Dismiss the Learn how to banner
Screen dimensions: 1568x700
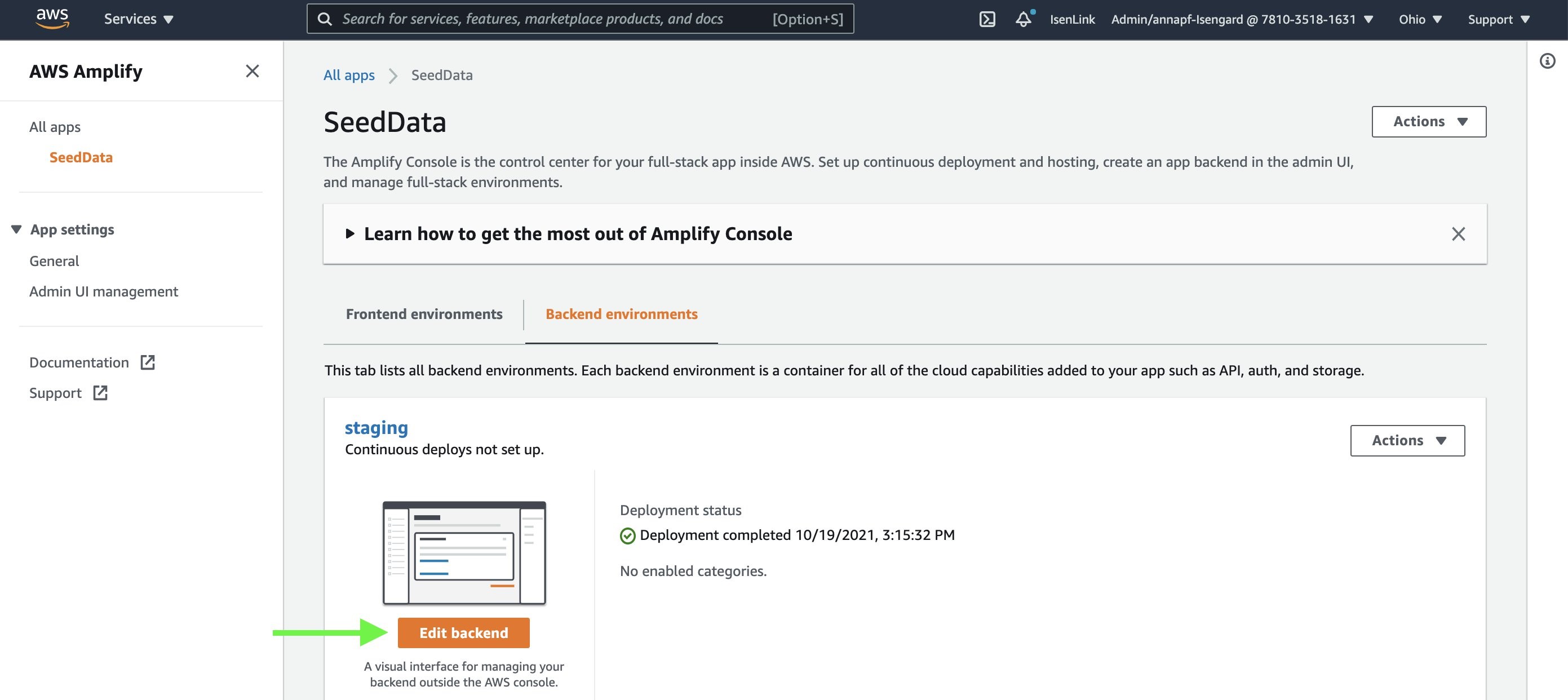[1458, 234]
